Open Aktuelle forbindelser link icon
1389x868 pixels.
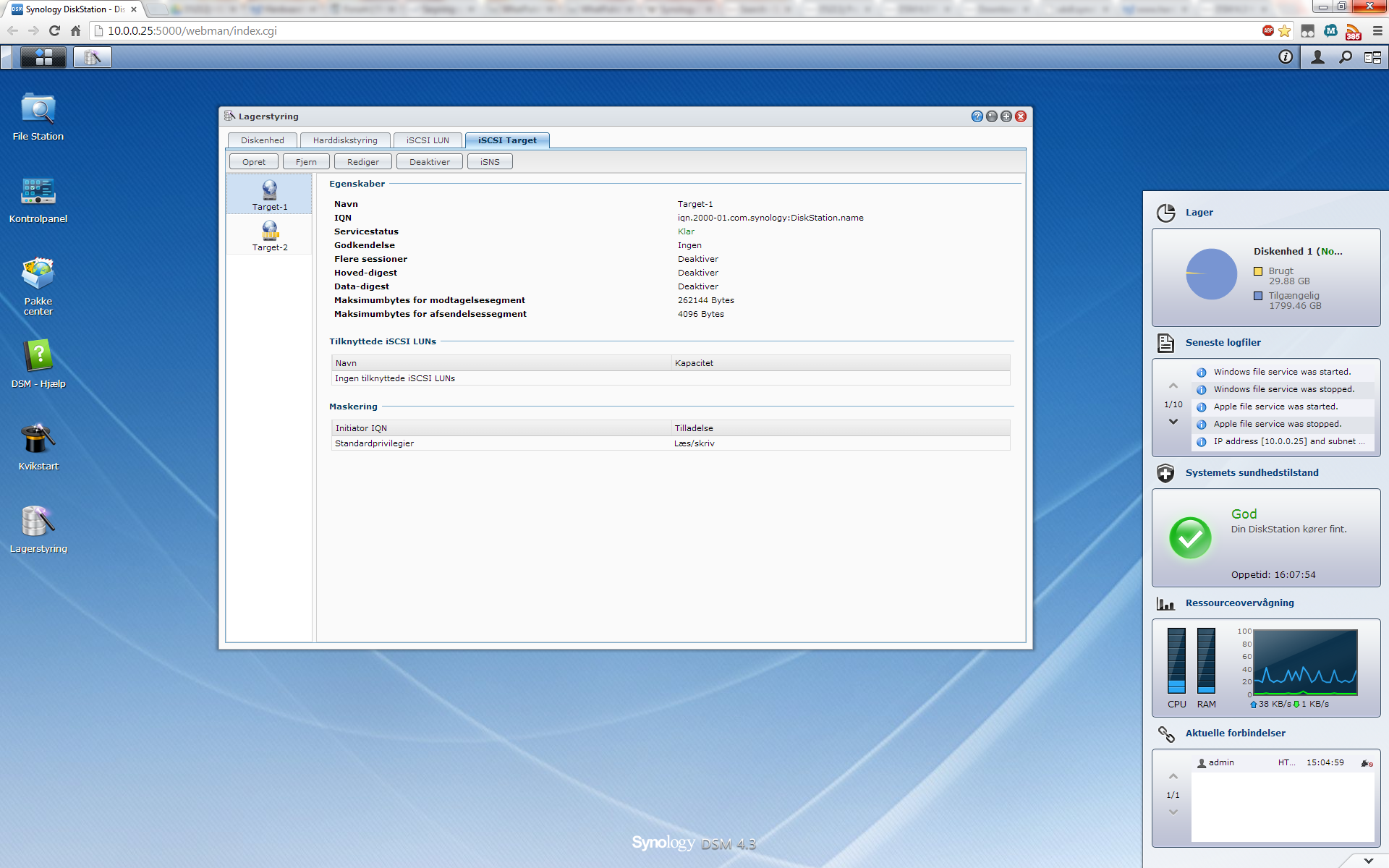(x=1165, y=733)
